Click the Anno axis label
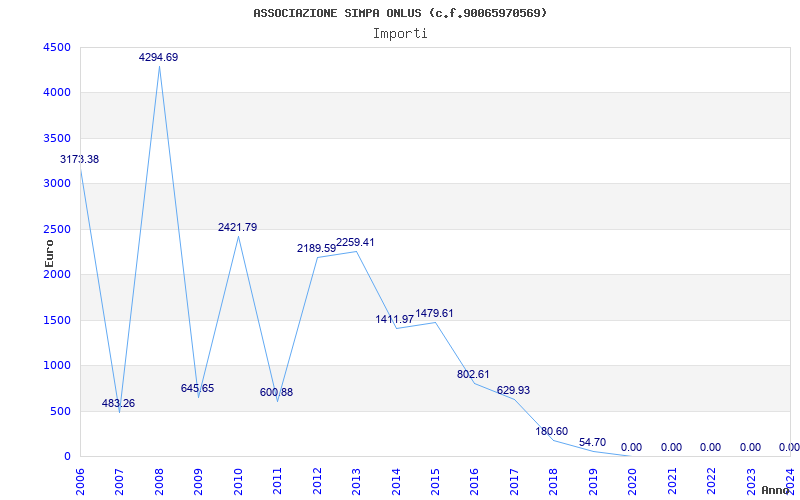Screen dimensions: 800x500 (x=775, y=490)
